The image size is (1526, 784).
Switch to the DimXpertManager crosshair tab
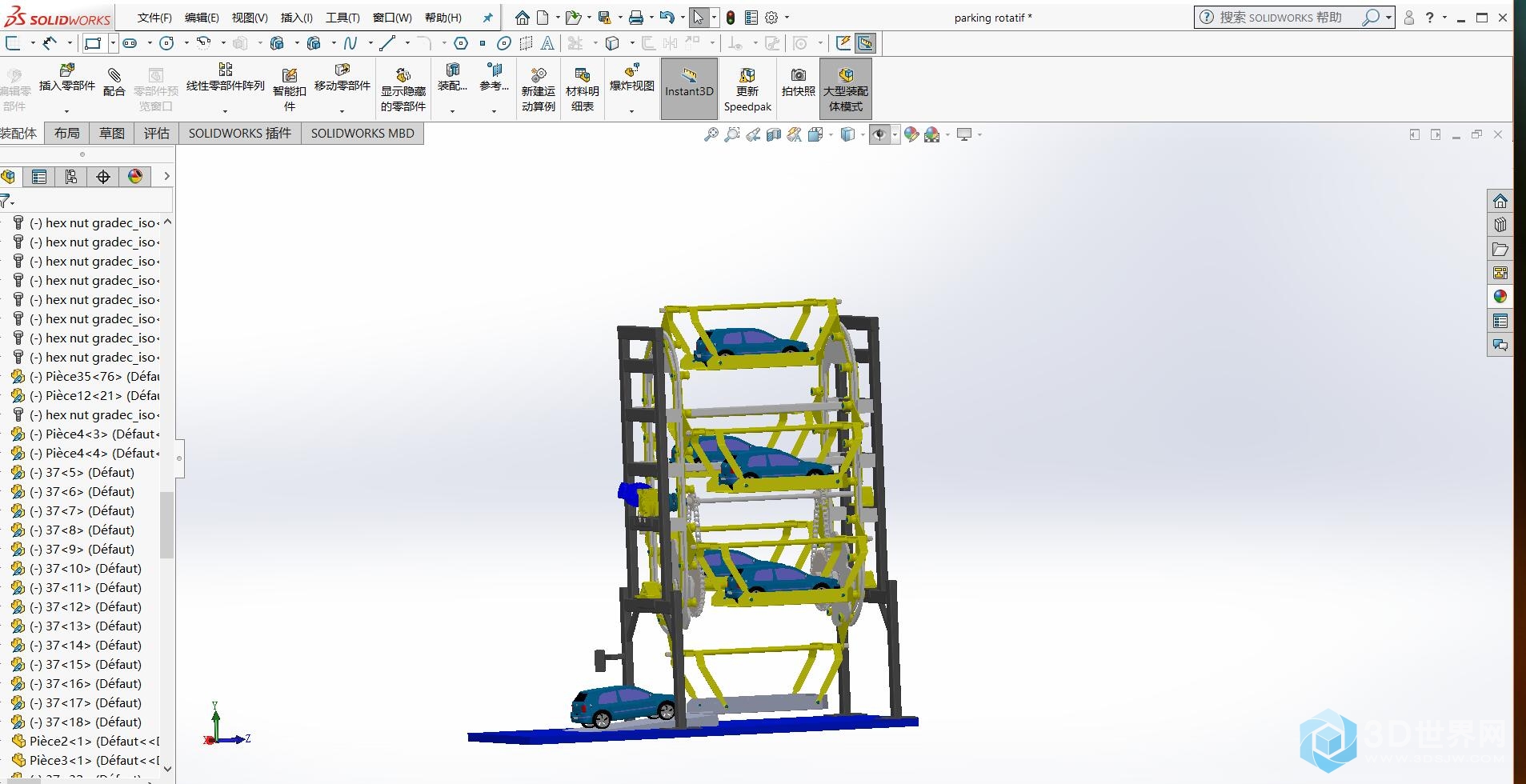pos(103,177)
